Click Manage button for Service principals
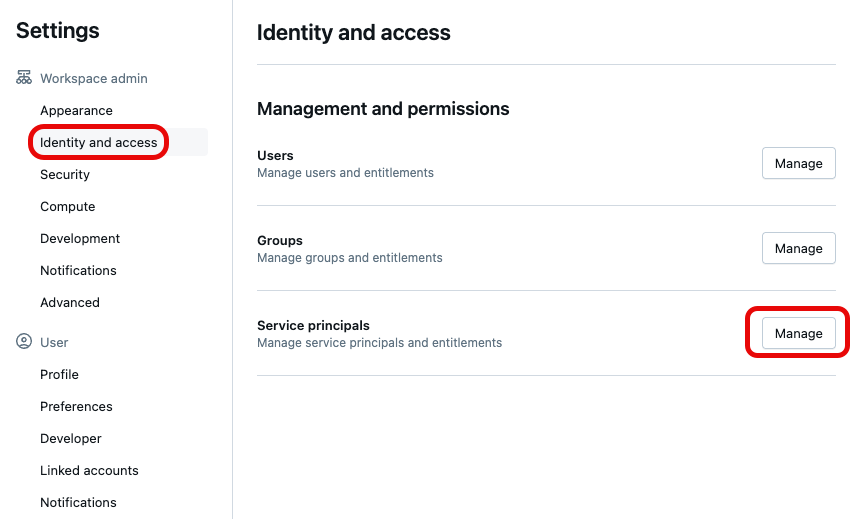 [x=798, y=333]
